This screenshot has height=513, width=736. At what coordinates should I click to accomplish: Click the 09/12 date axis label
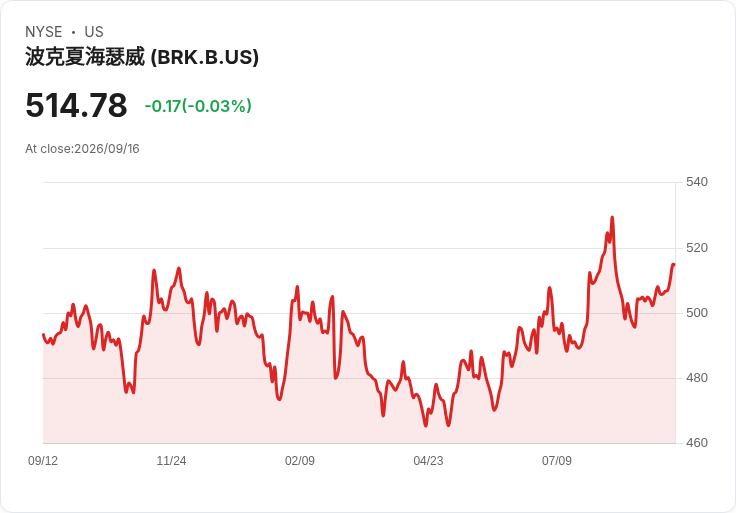pos(43,460)
